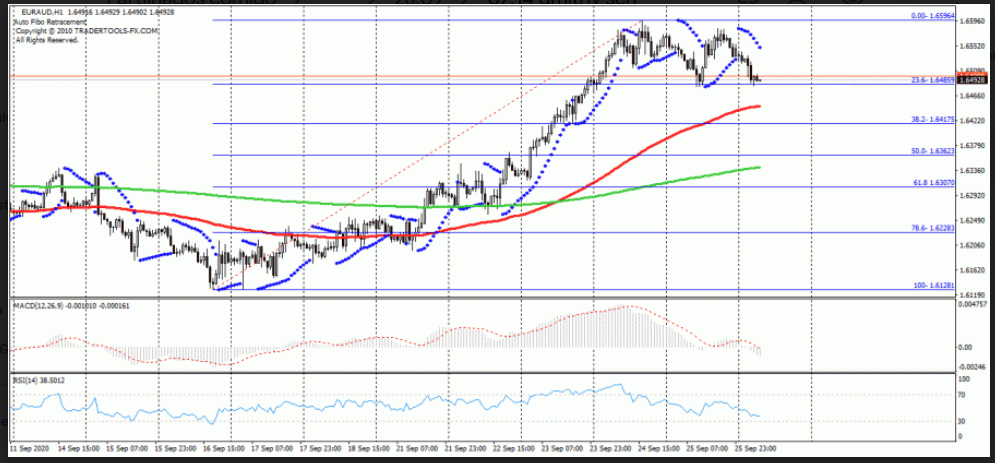Click the current price tag 1.64928
The height and width of the screenshot is (463, 995).
(971, 80)
